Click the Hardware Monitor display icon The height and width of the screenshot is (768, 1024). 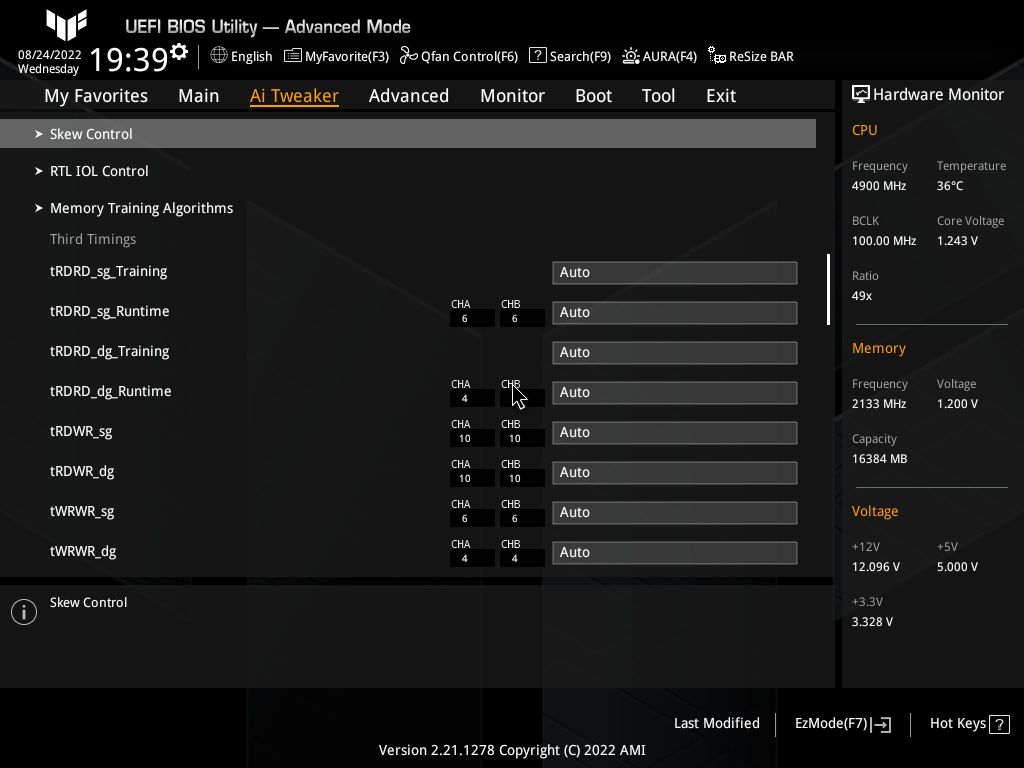point(861,94)
